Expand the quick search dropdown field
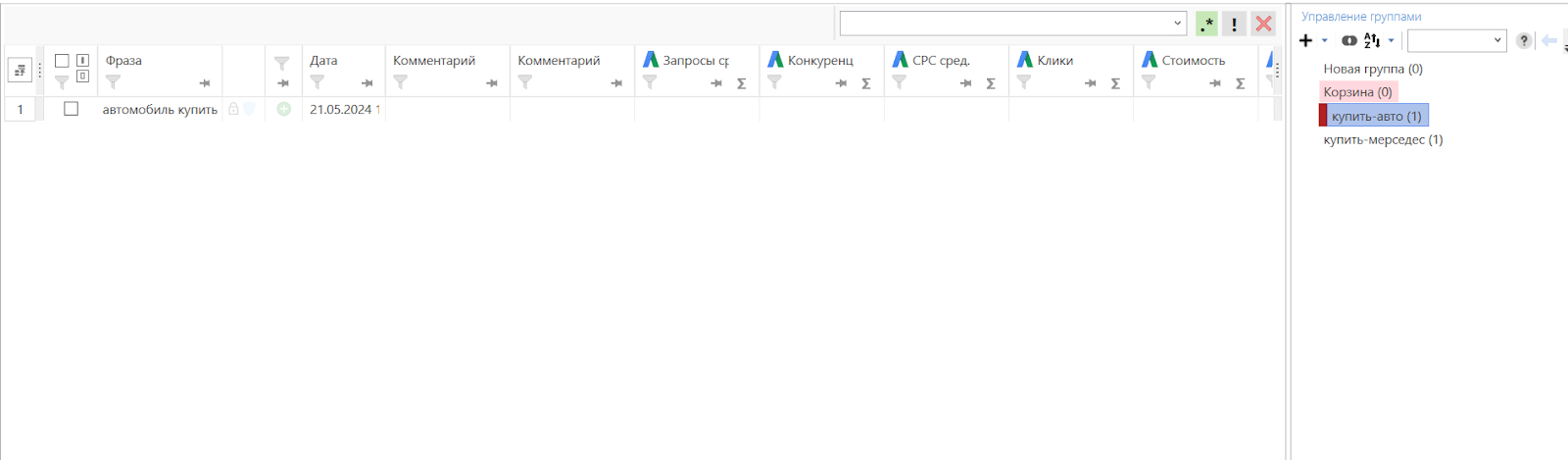The height and width of the screenshot is (460, 1568). point(1177,24)
